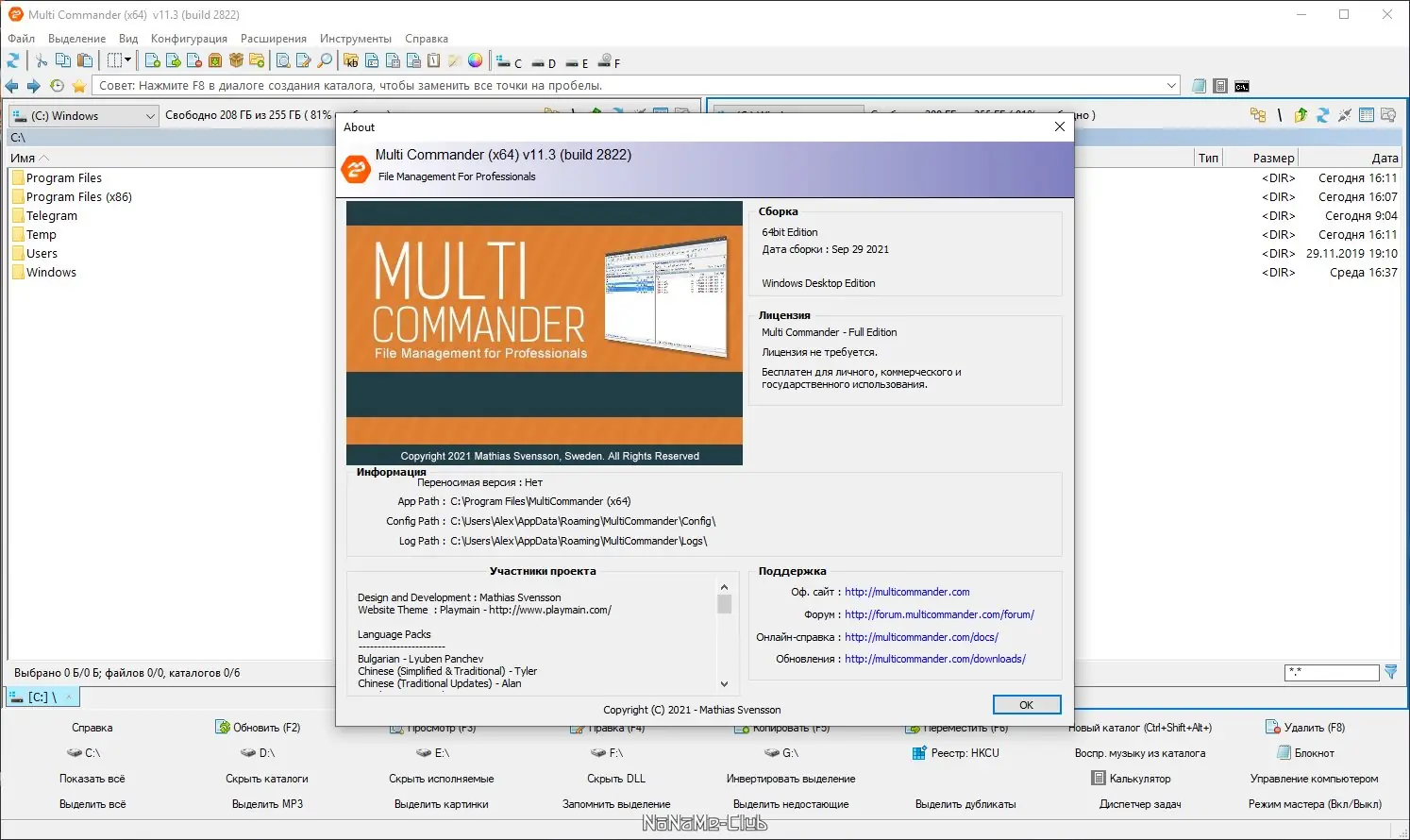Click the credits list scroll down arrow

[724, 684]
